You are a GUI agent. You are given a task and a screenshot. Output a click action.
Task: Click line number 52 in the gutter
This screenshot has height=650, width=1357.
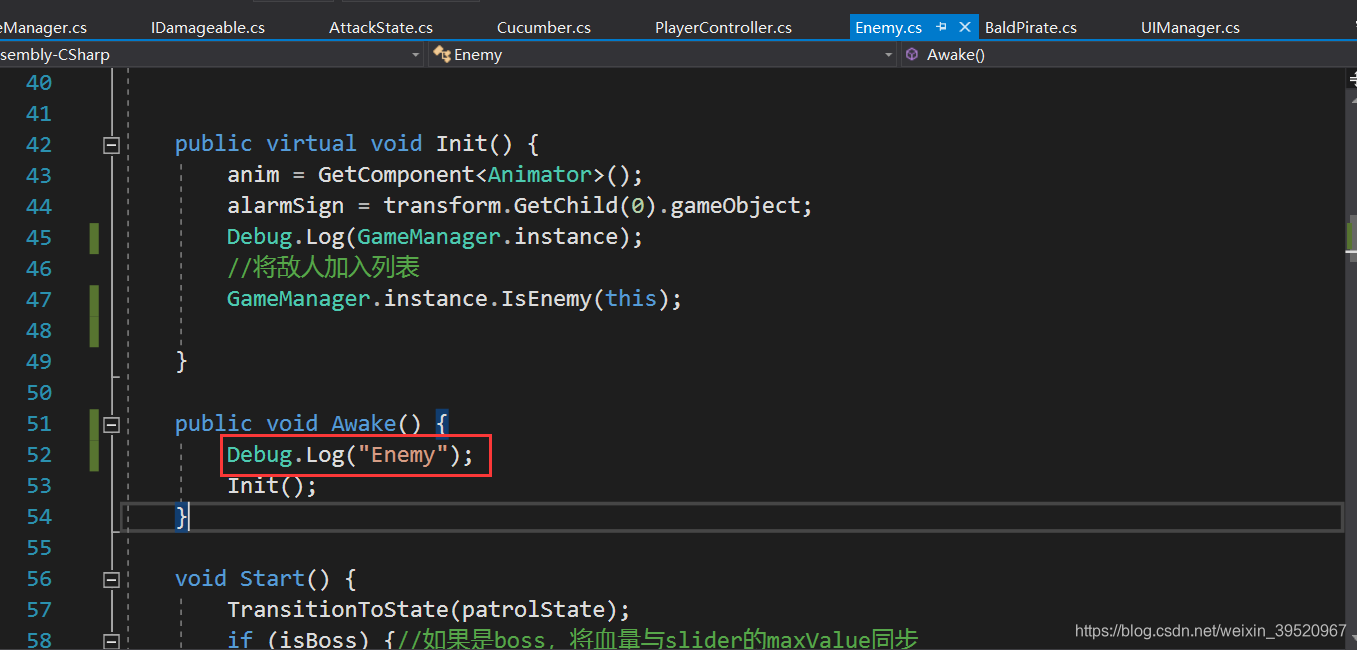click(x=39, y=454)
